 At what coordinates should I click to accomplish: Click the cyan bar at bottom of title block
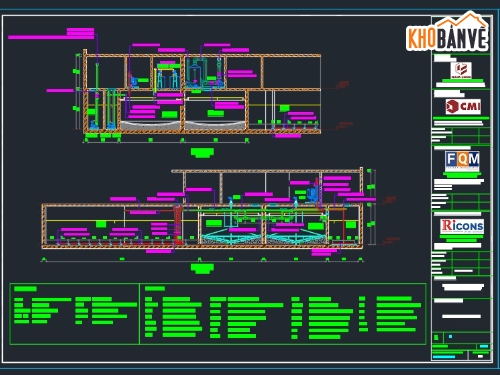click(444, 357)
